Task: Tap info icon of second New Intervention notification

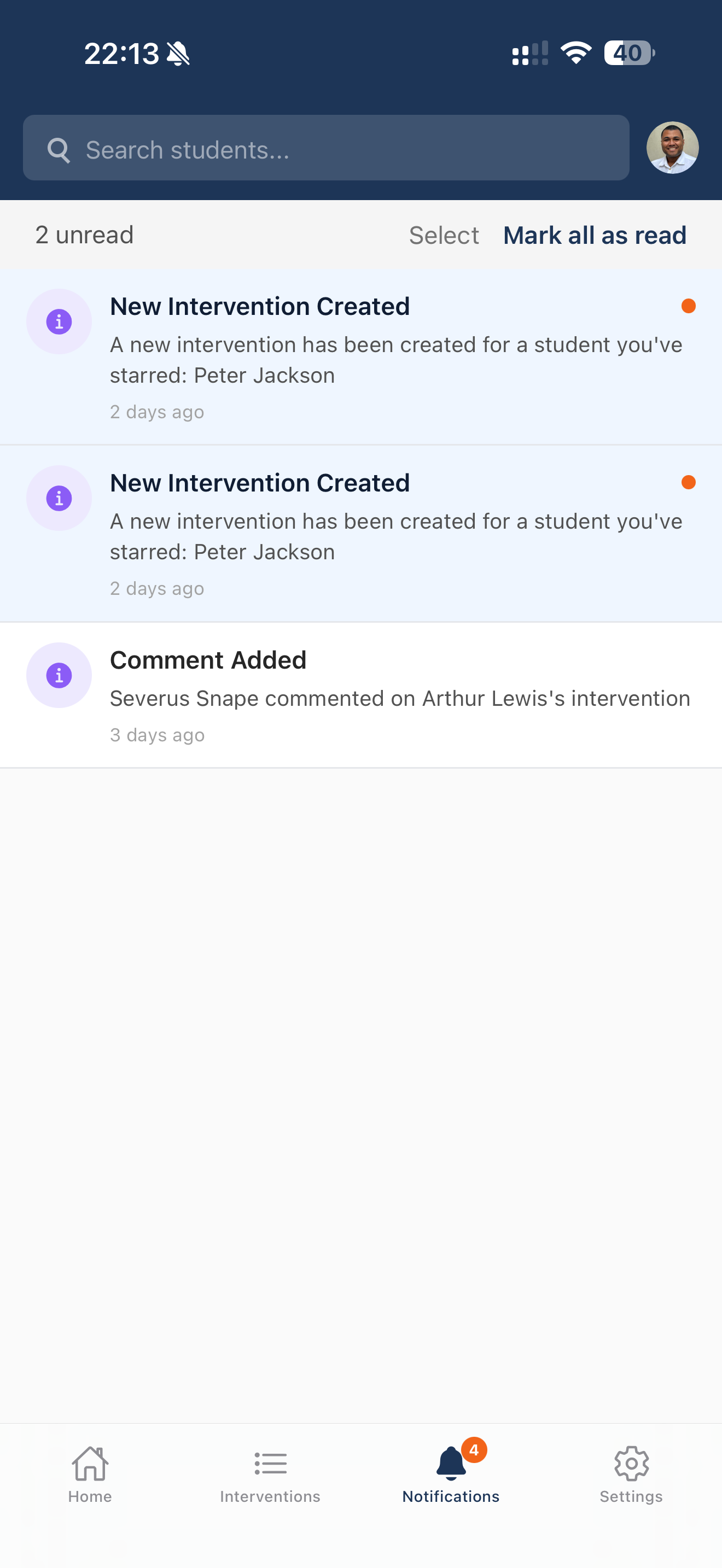Action: [59, 498]
